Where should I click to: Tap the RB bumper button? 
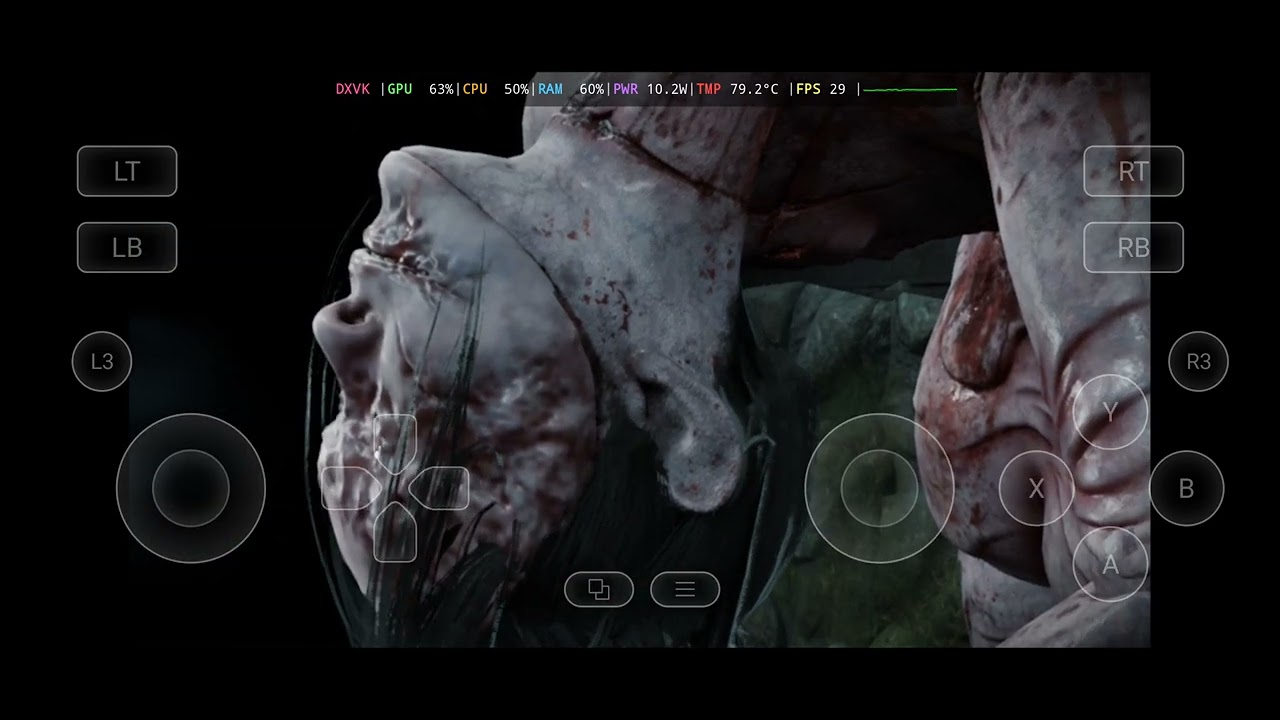pyautogui.click(x=1133, y=247)
